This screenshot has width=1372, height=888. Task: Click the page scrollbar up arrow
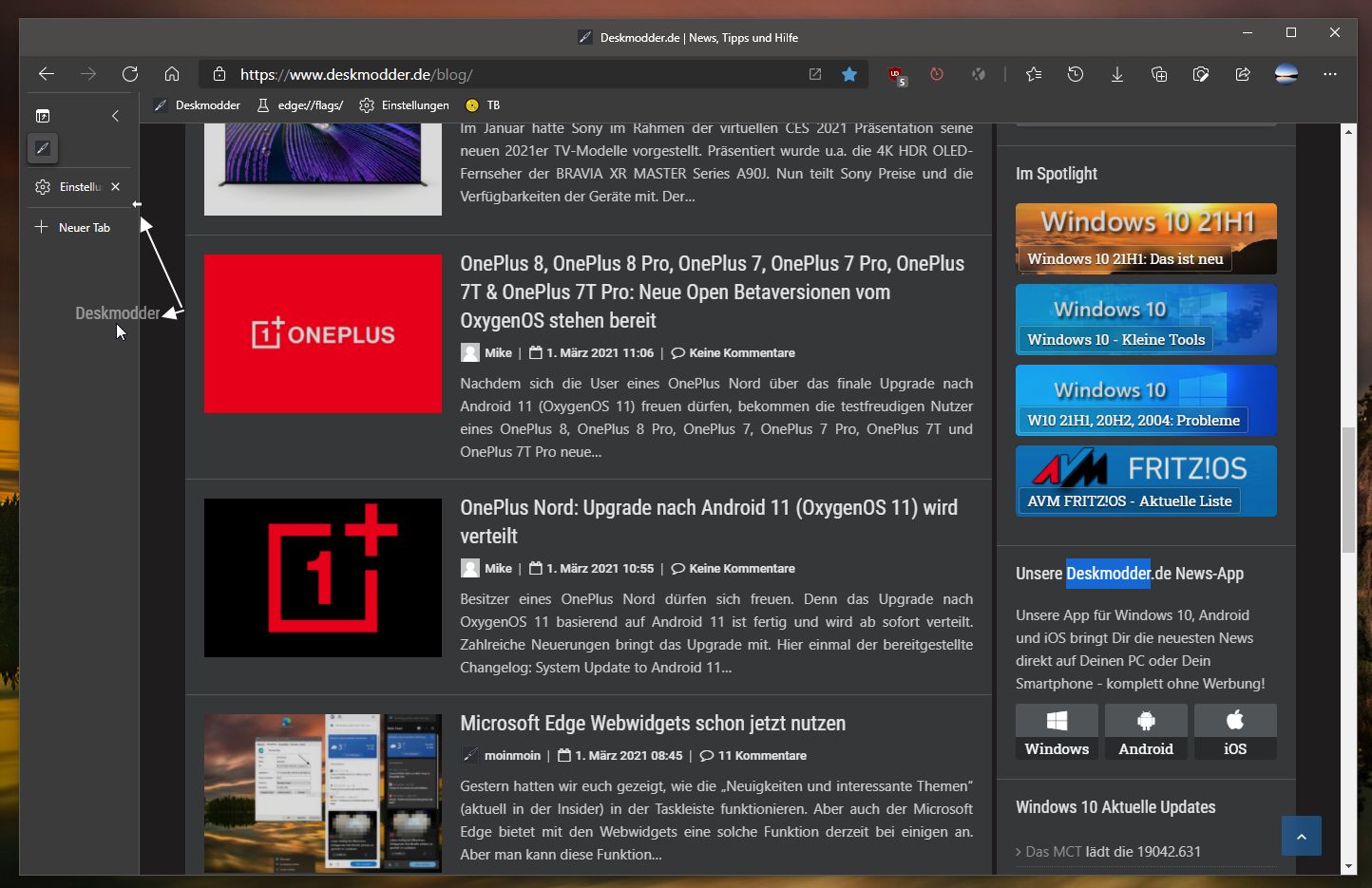1349,131
